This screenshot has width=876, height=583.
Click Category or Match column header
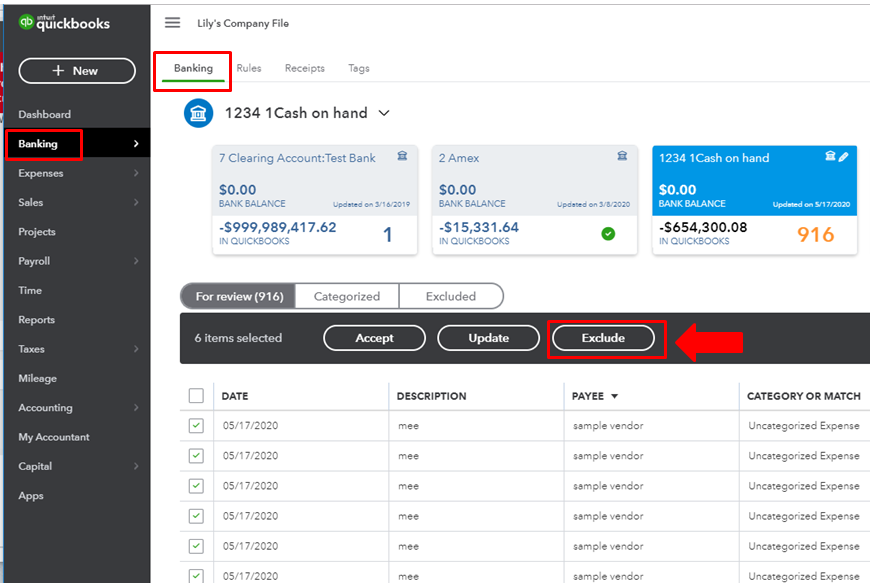point(803,396)
